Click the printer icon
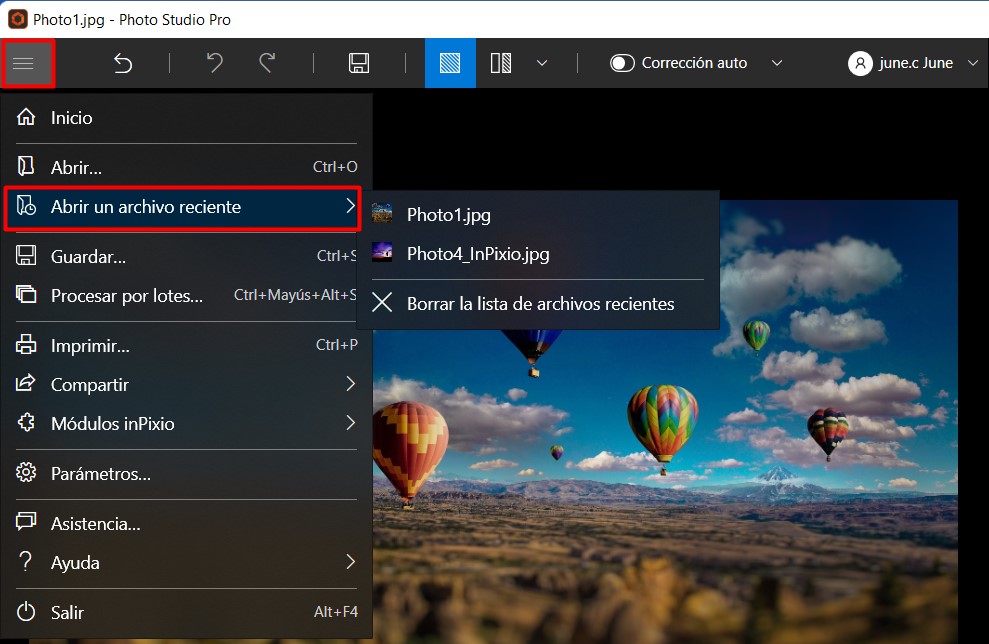The height and width of the screenshot is (644, 989). point(26,344)
